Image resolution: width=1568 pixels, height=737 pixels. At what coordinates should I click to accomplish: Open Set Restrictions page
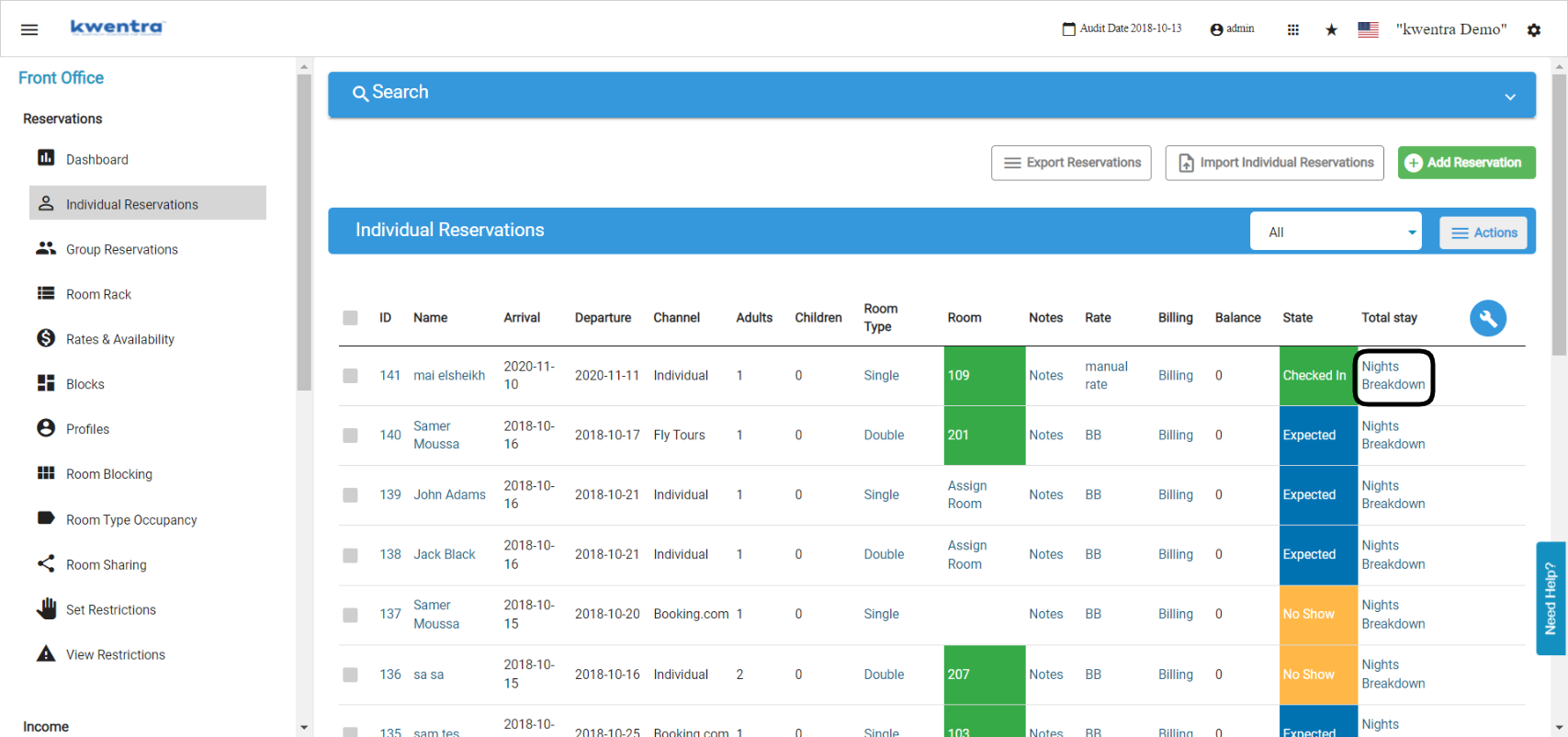[111, 609]
